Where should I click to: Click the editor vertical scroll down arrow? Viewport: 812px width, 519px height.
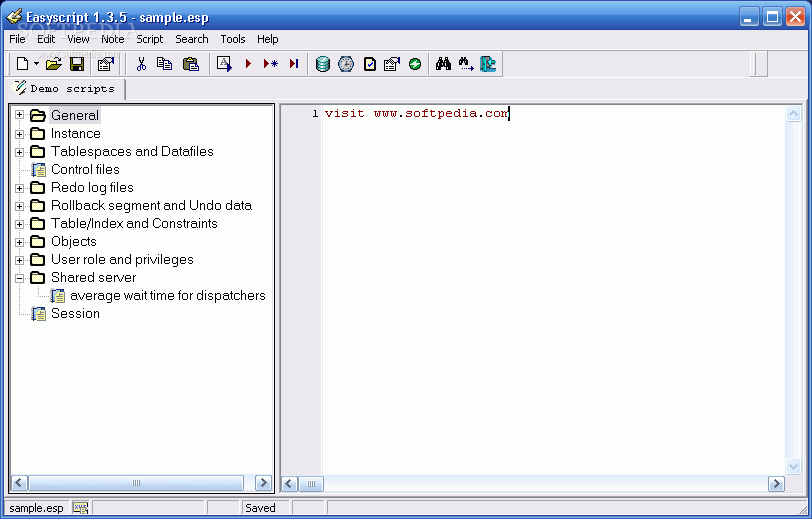click(793, 466)
